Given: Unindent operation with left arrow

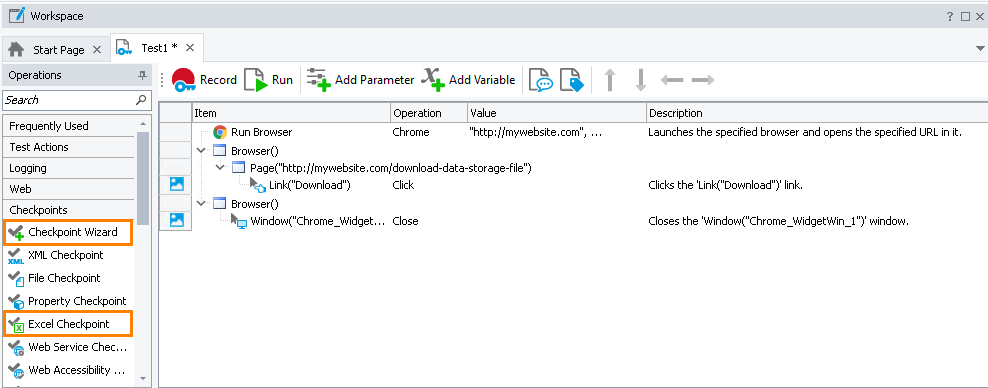Looking at the screenshot, I should 672,80.
